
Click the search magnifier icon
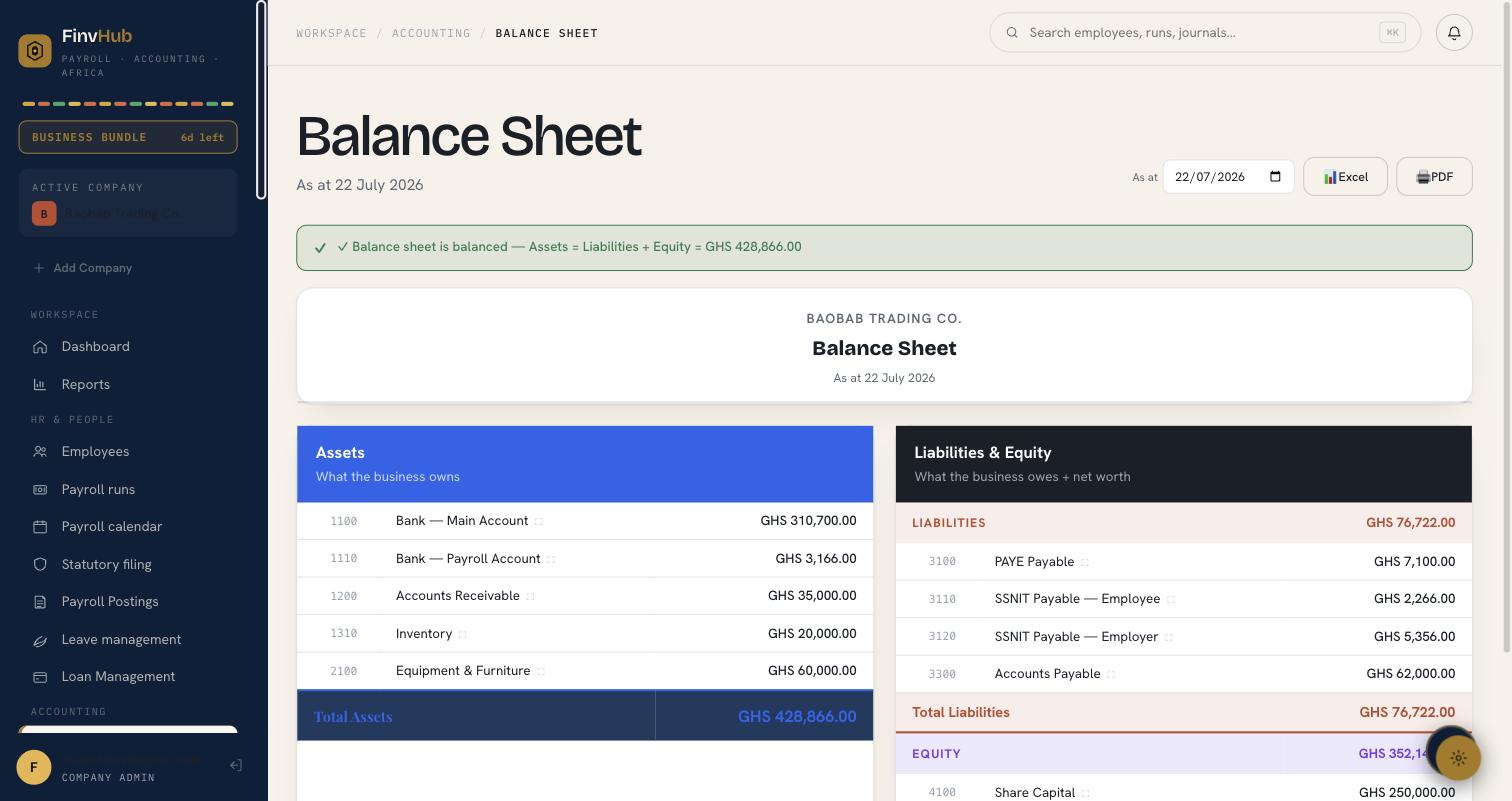[x=1012, y=33]
